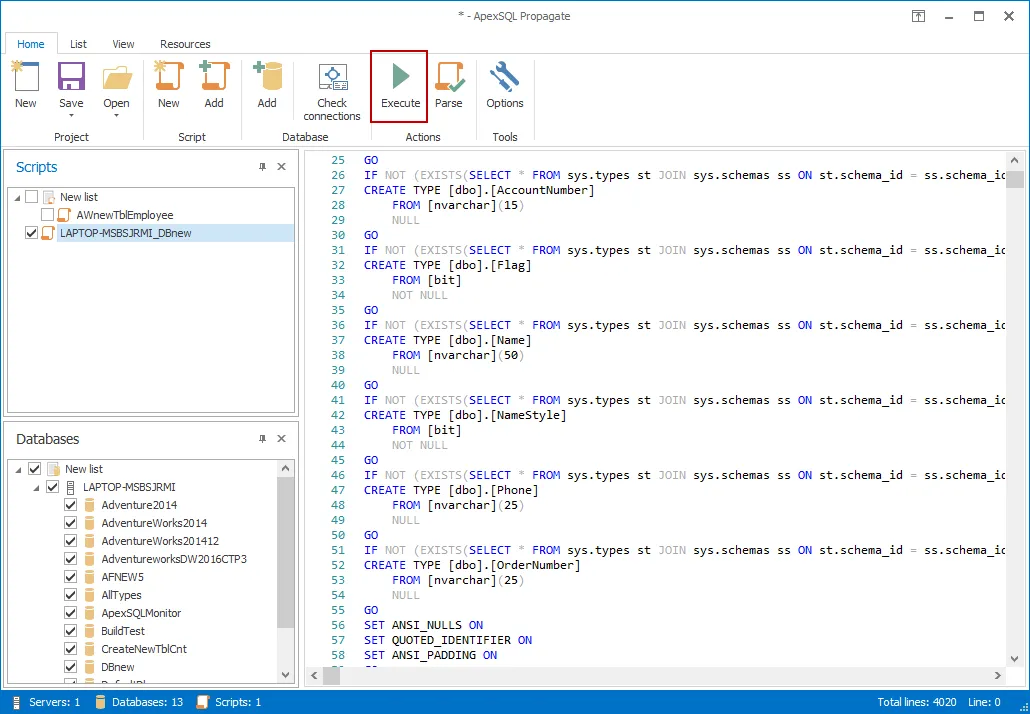This screenshot has height=714, width=1030.
Task: Click Add database cylinder icon
Action: pos(267,77)
